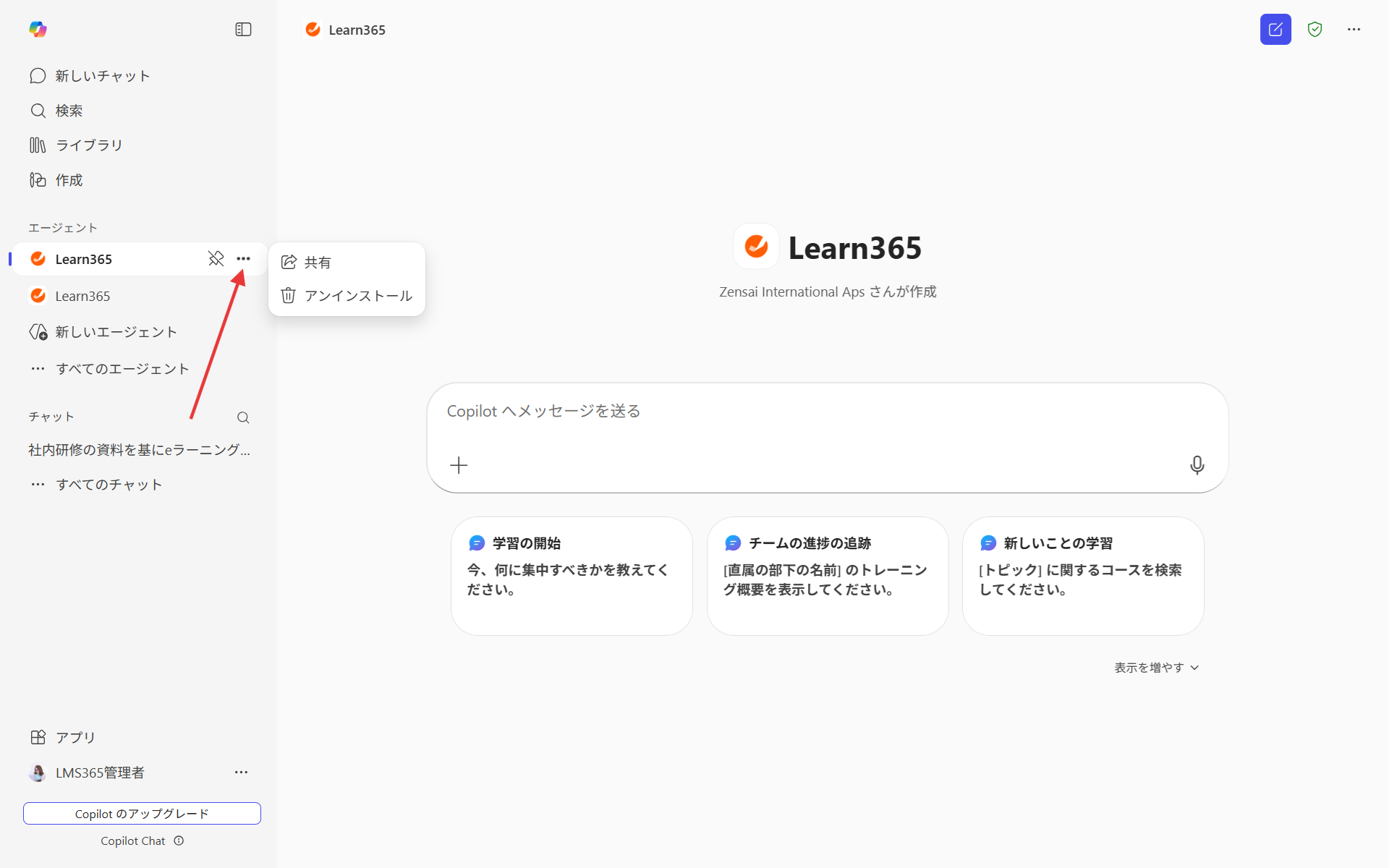The height and width of the screenshot is (868, 1389).
Task: Select the 学習の開始 prompt card
Action: point(572,576)
